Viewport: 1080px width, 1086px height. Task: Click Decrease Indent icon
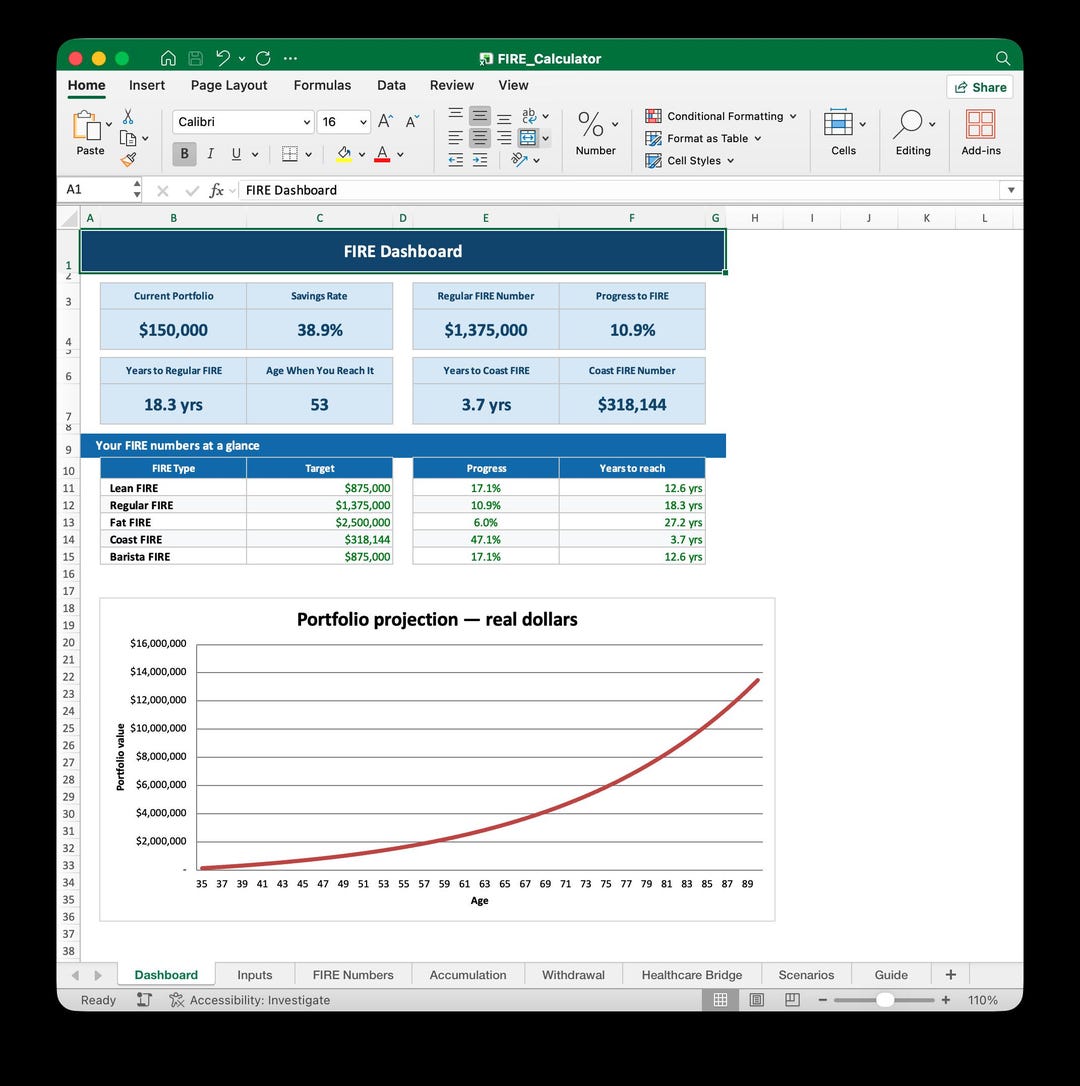455,160
